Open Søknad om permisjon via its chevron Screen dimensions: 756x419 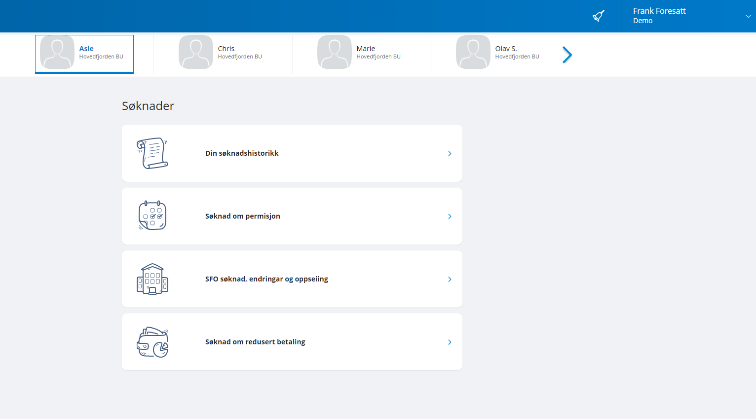(449, 217)
